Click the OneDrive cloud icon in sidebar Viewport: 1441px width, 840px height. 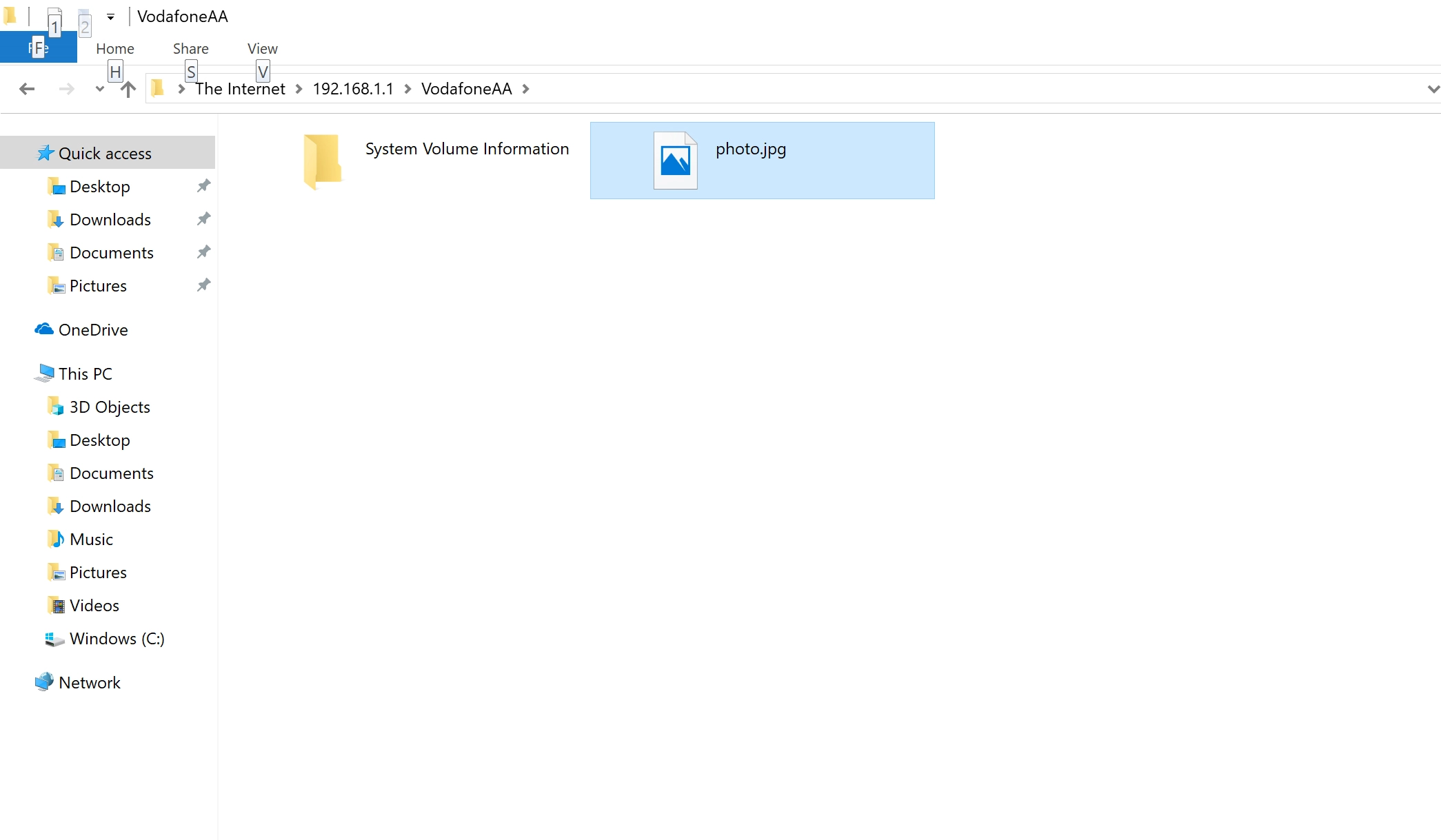point(44,329)
